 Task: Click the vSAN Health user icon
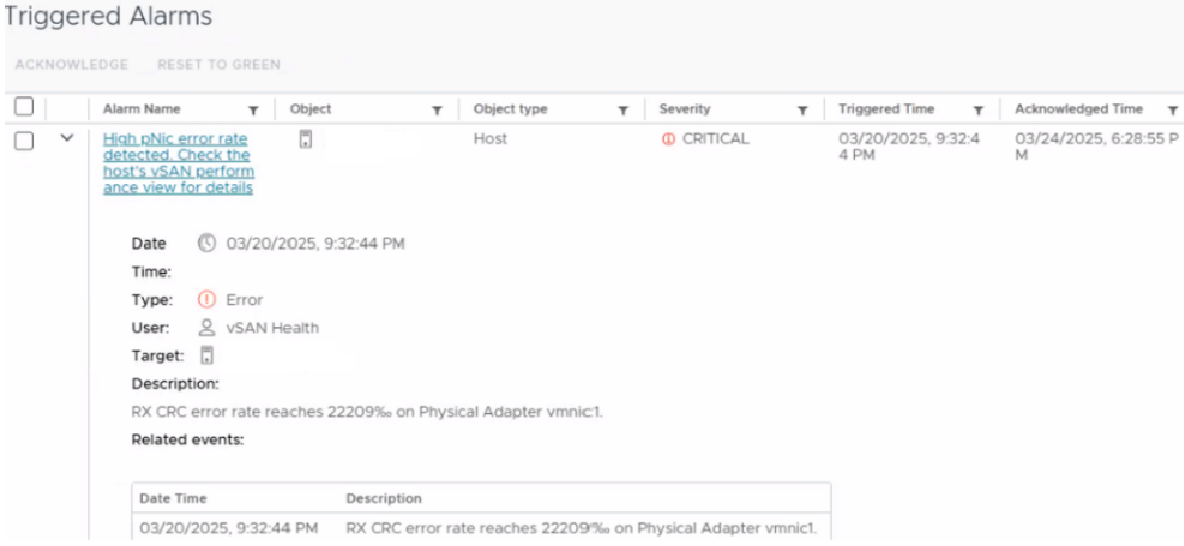coord(206,328)
